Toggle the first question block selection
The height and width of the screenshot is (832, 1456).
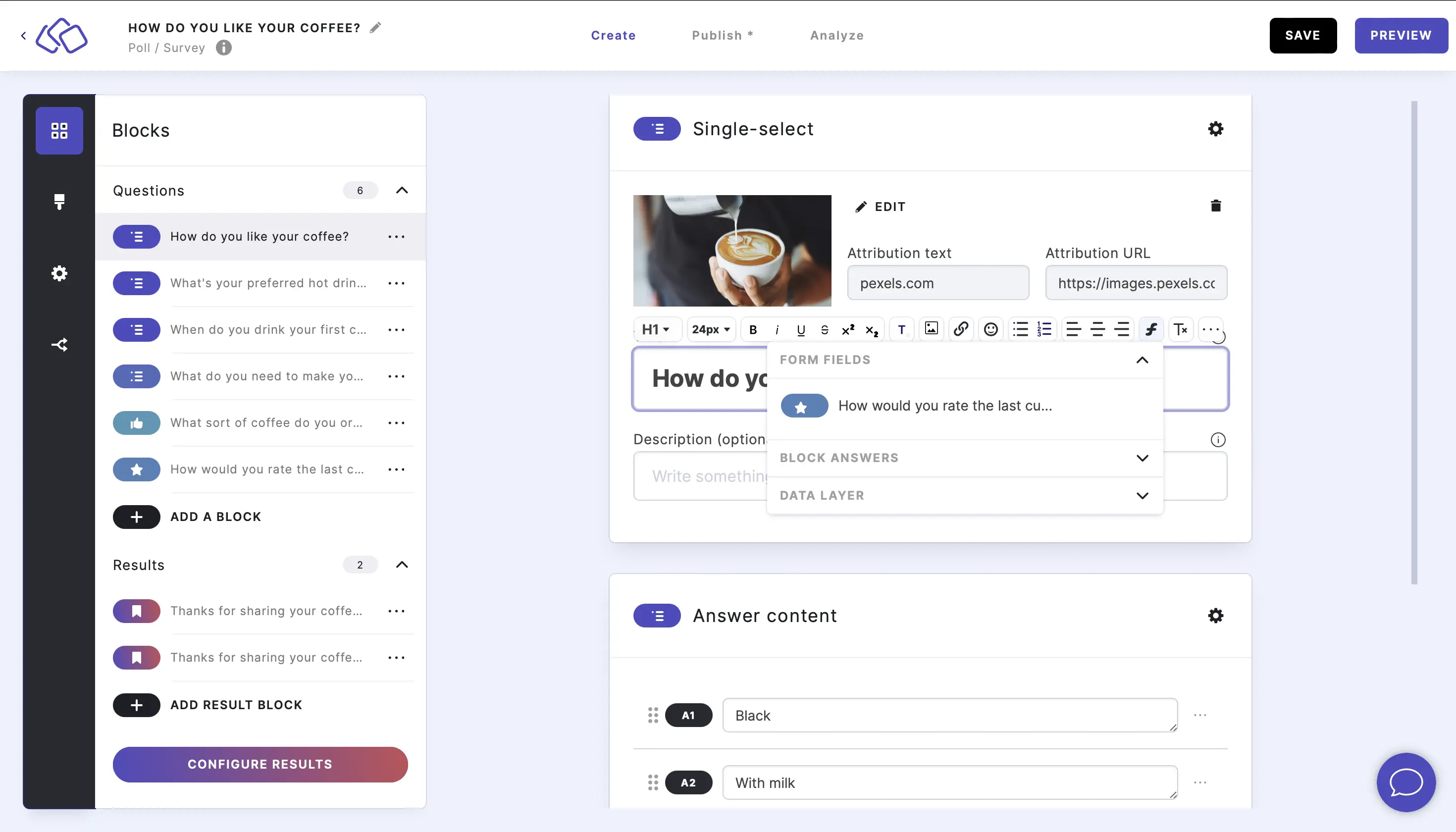260,236
